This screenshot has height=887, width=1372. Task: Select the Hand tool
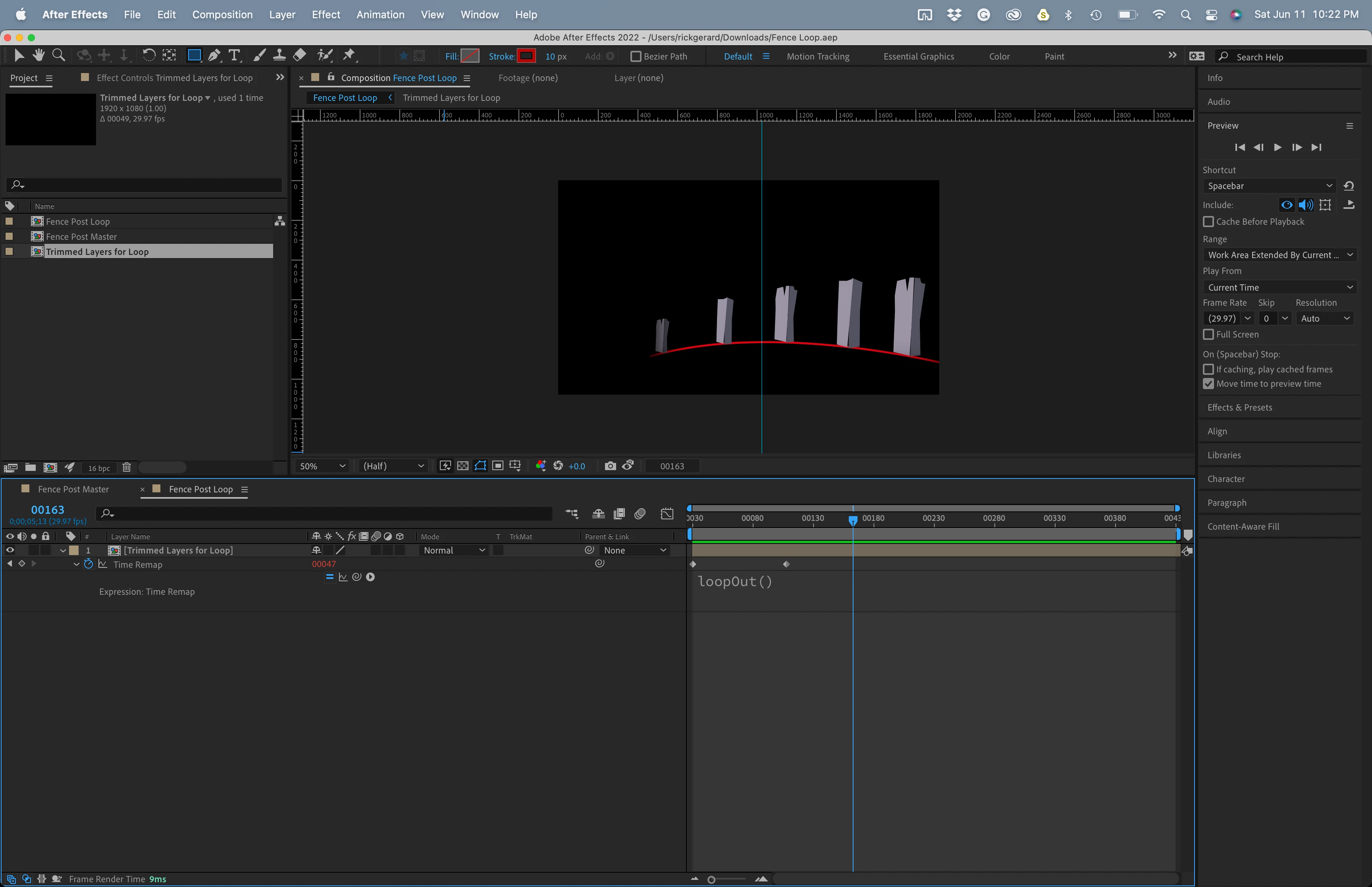pyautogui.click(x=39, y=55)
